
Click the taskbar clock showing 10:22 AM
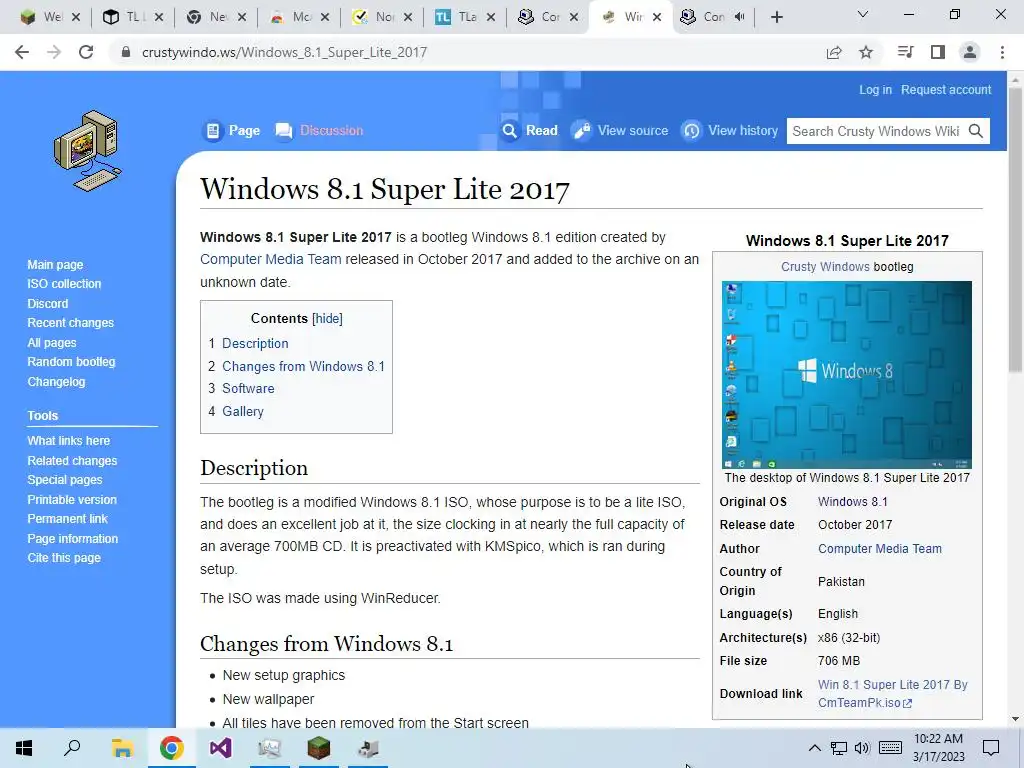[938, 748]
